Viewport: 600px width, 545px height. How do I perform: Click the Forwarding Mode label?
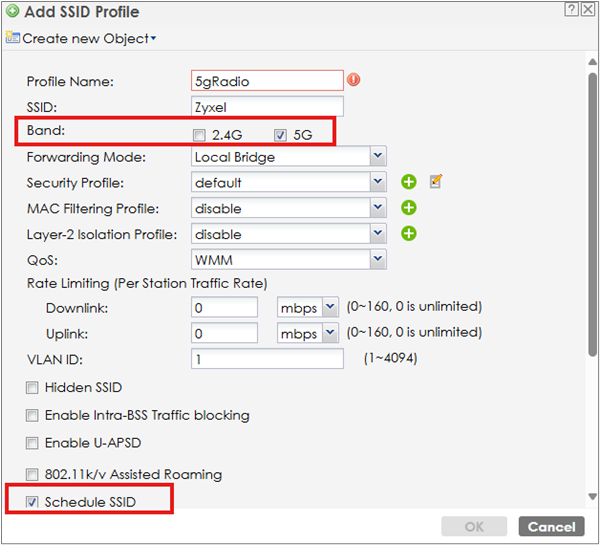pyautogui.click(x=86, y=157)
